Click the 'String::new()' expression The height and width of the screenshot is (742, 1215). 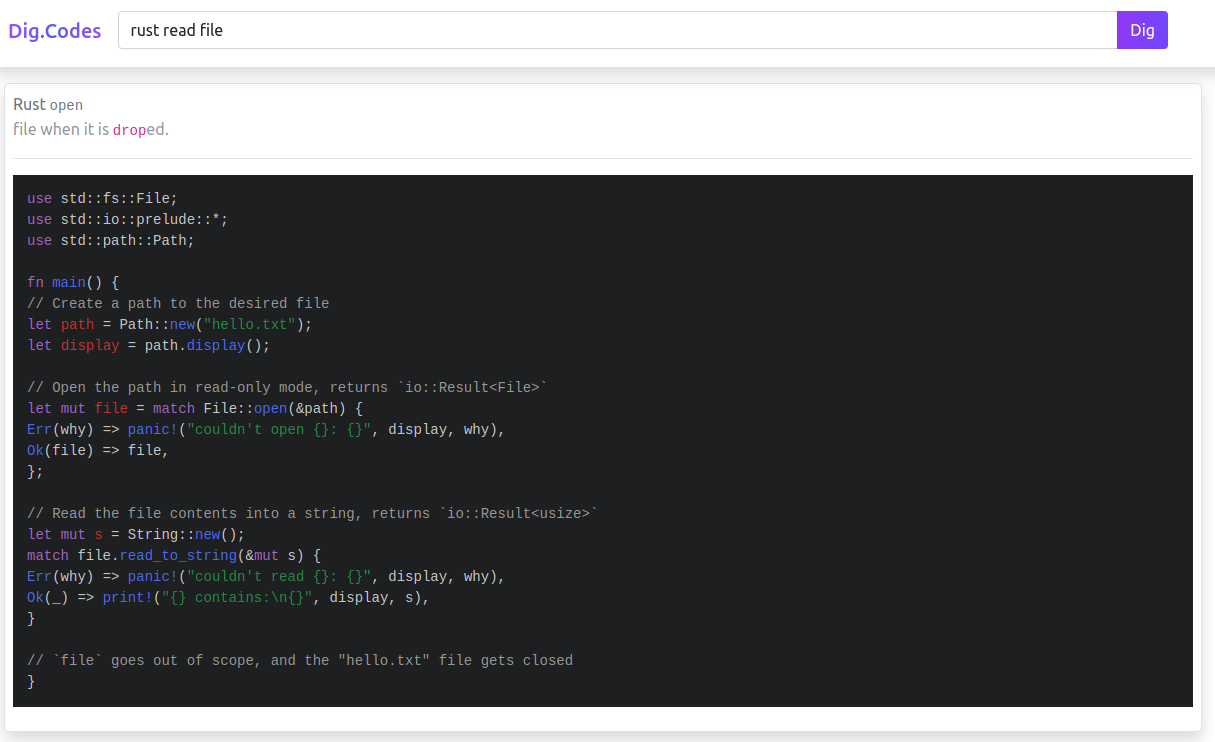[x=188, y=534]
